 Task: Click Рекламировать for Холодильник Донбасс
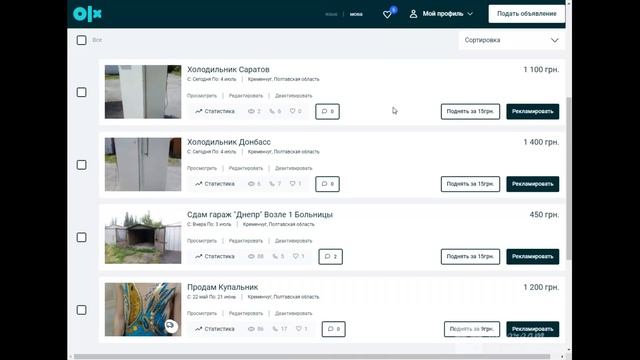point(533,184)
